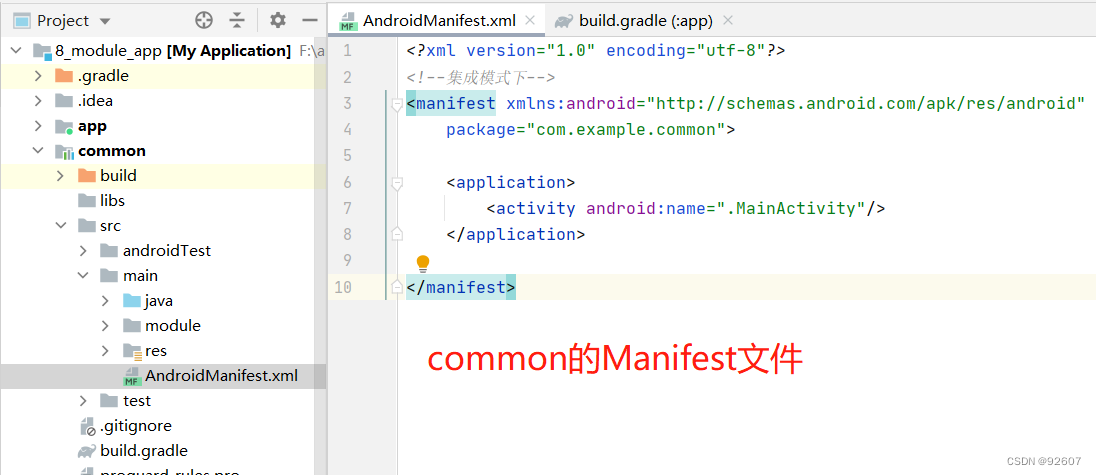Click line number 1 in gutter
1096x475 pixels.
point(347,51)
